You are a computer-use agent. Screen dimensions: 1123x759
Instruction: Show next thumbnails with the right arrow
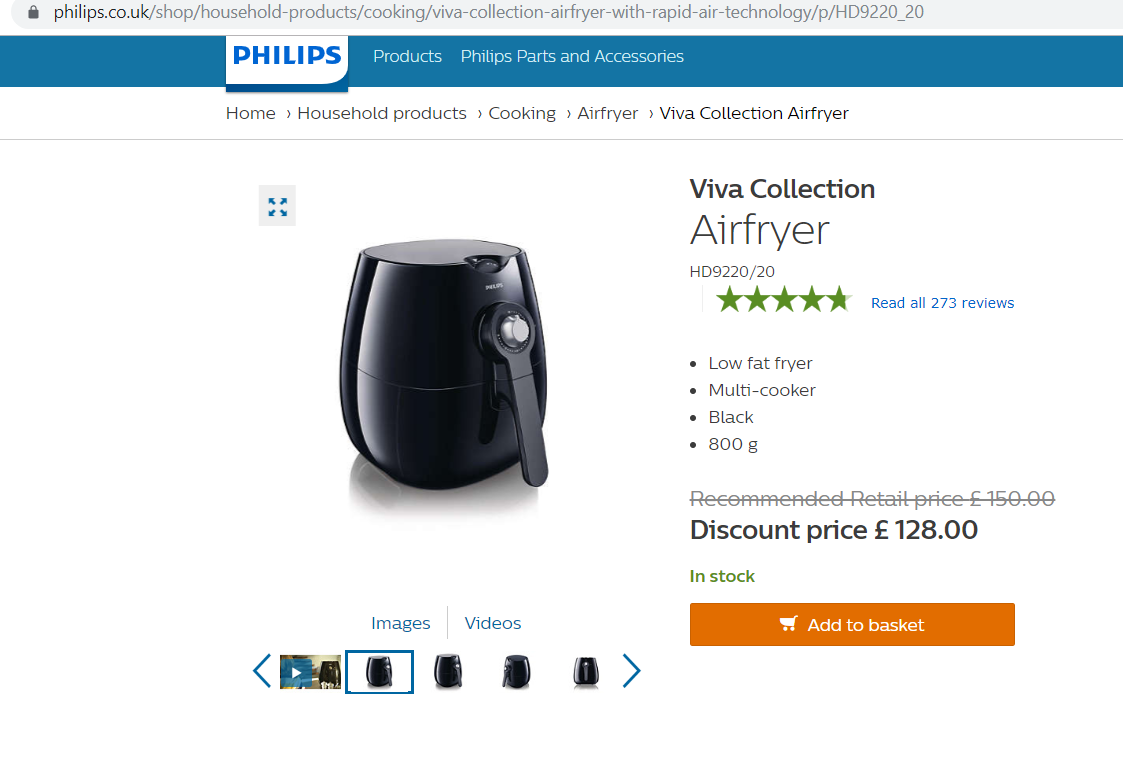[631, 671]
